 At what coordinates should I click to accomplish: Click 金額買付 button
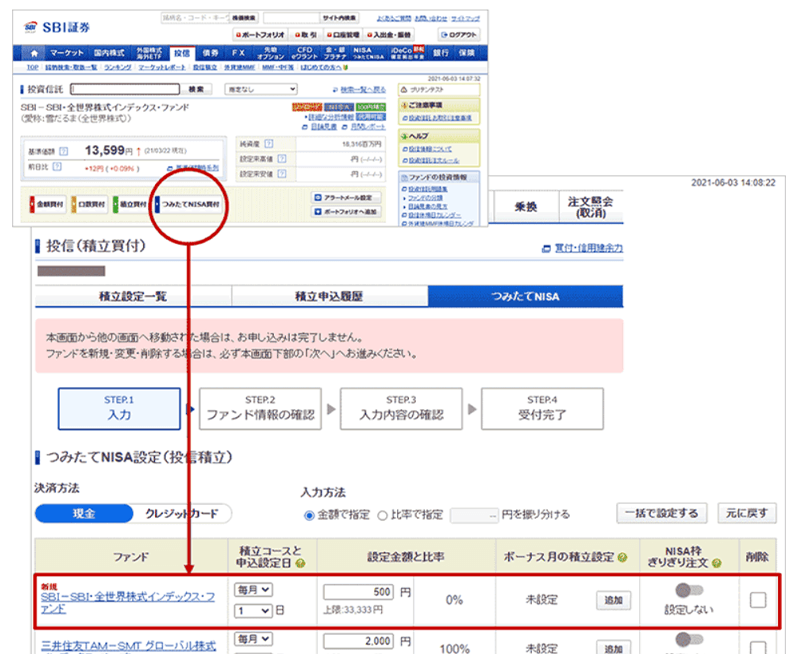pyautogui.click(x=47, y=204)
